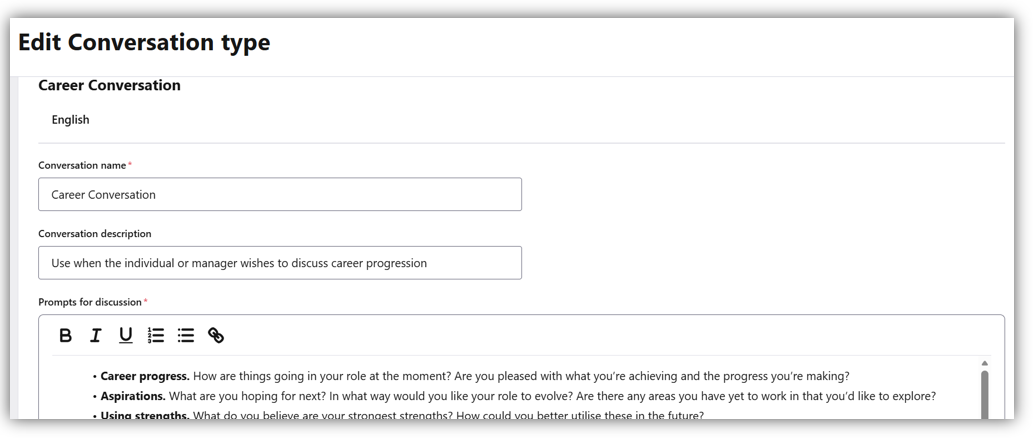The height and width of the screenshot is (442, 1036).
Task: Toggle bold formatting in prompts editor
Action: pyautogui.click(x=66, y=336)
